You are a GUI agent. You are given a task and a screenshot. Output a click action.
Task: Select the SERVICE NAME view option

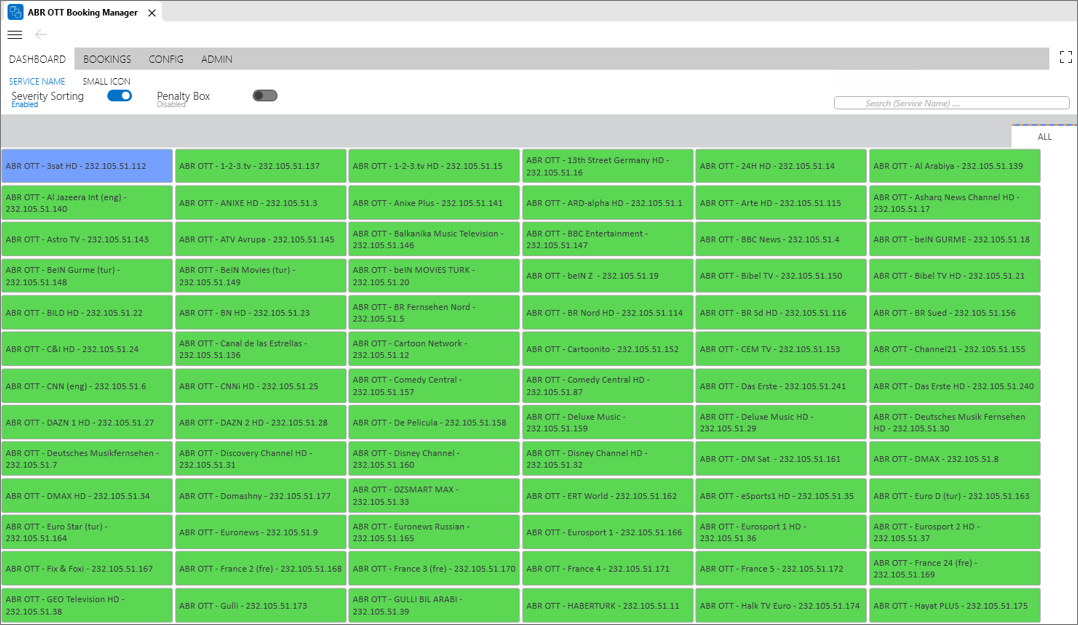click(x=37, y=81)
